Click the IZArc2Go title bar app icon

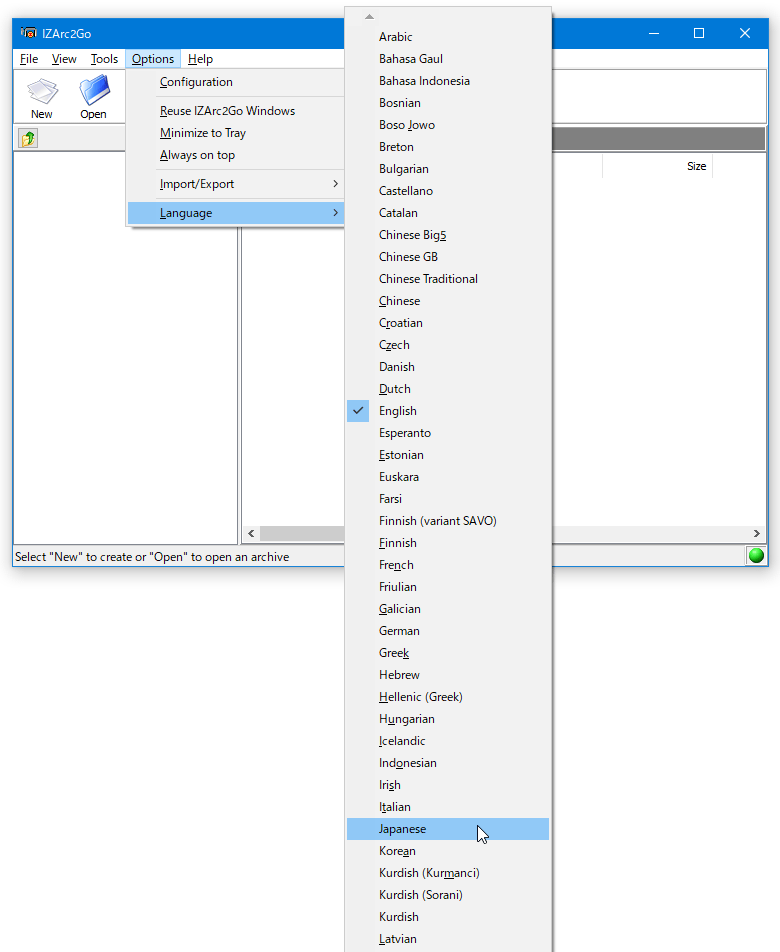[28, 33]
